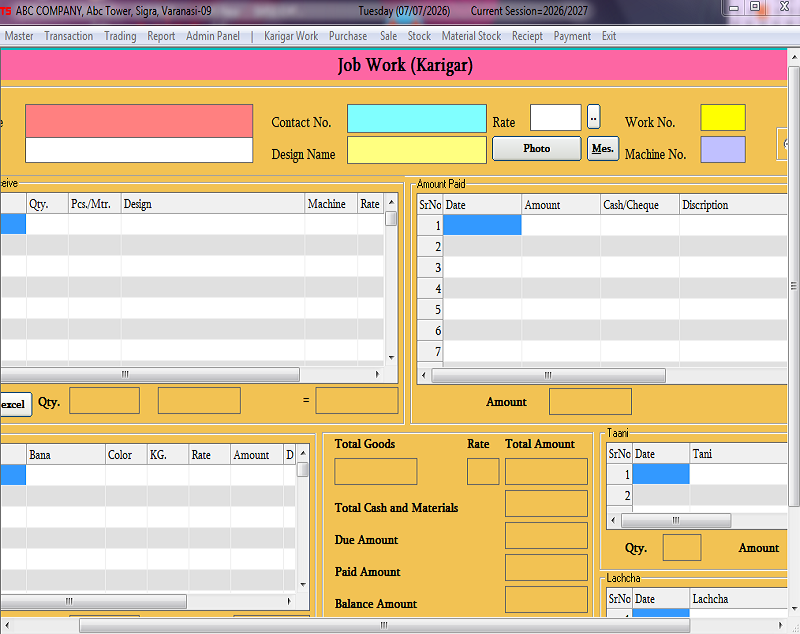This screenshot has height=634, width=800.
Task: Click the Paid Amount field
Action: [546, 567]
